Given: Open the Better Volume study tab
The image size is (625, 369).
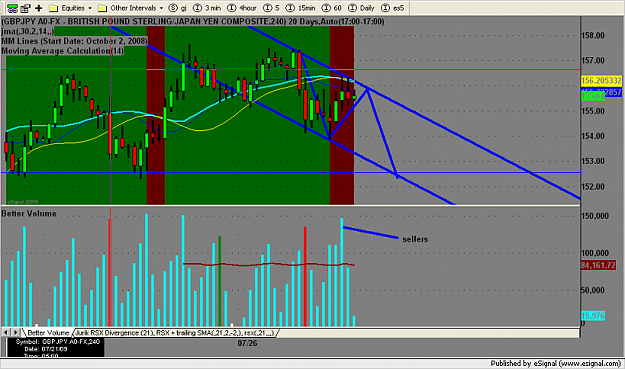Looking at the screenshot, I should [x=48, y=333].
